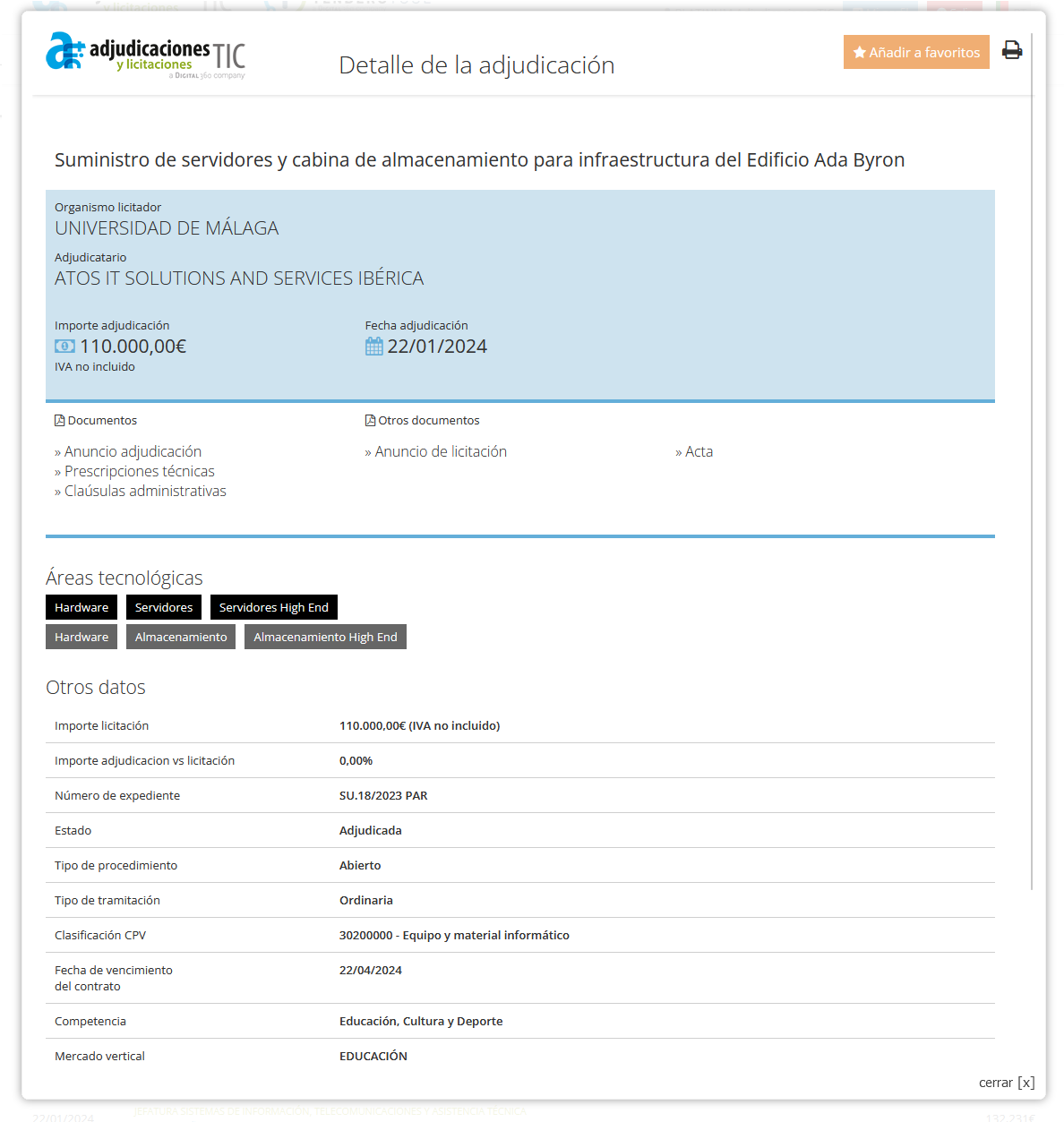Open the Prescripciones técnicas document
The width and height of the screenshot is (1064, 1122).
(139, 471)
